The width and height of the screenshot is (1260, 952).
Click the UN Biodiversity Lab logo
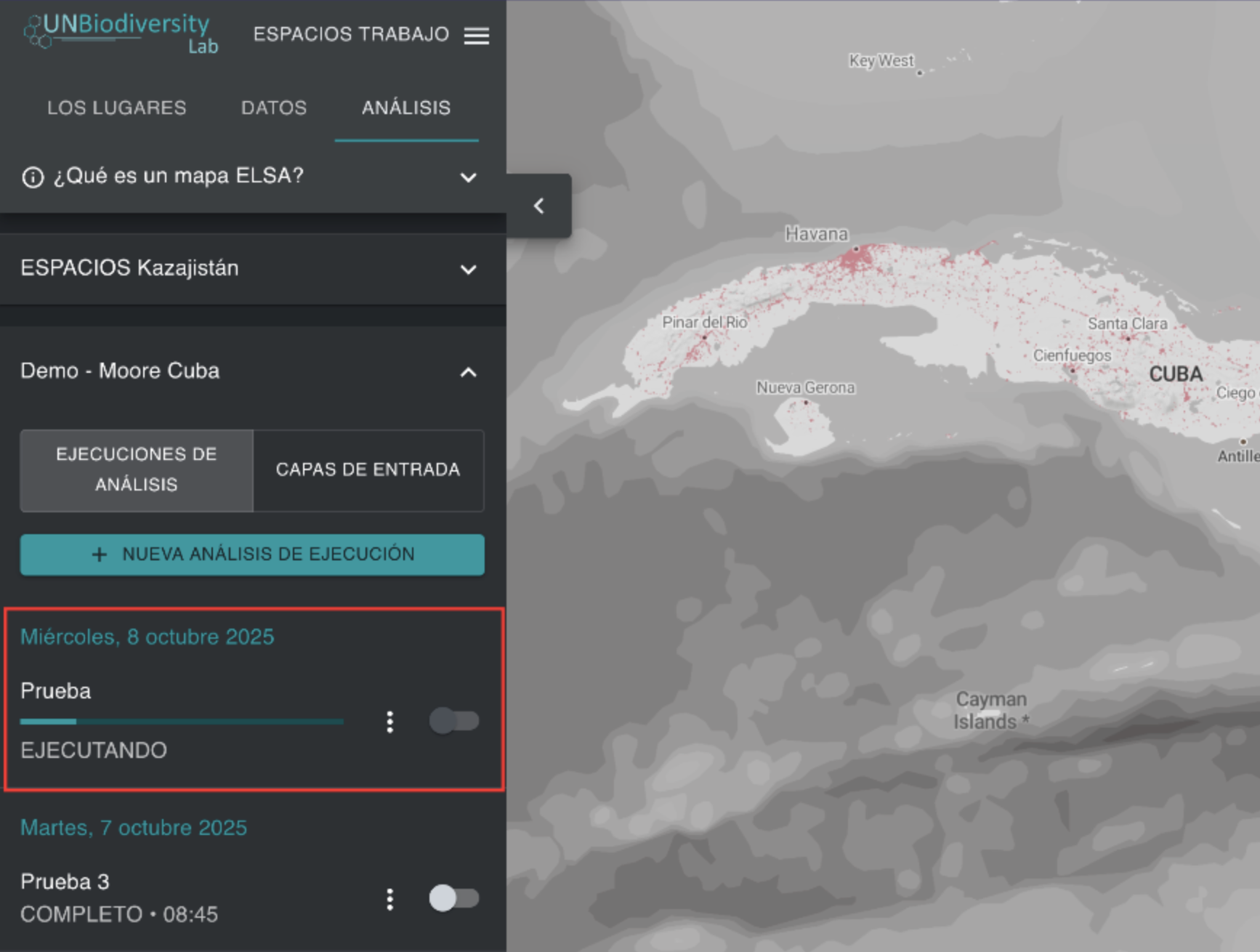point(121,33)
